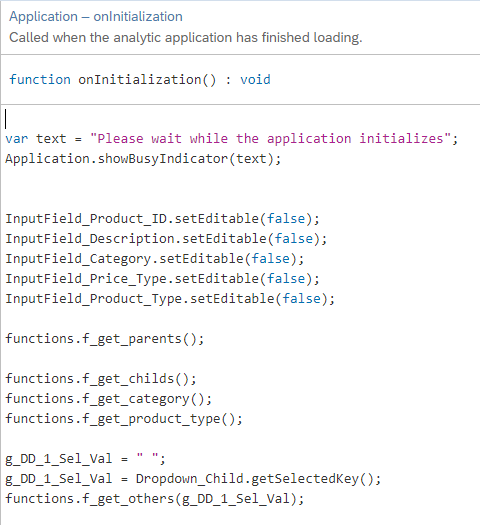Screen dimensions: 480x525
Task: Click the InputField_Price_Type.setEditable line
Action: coord(162,279)
